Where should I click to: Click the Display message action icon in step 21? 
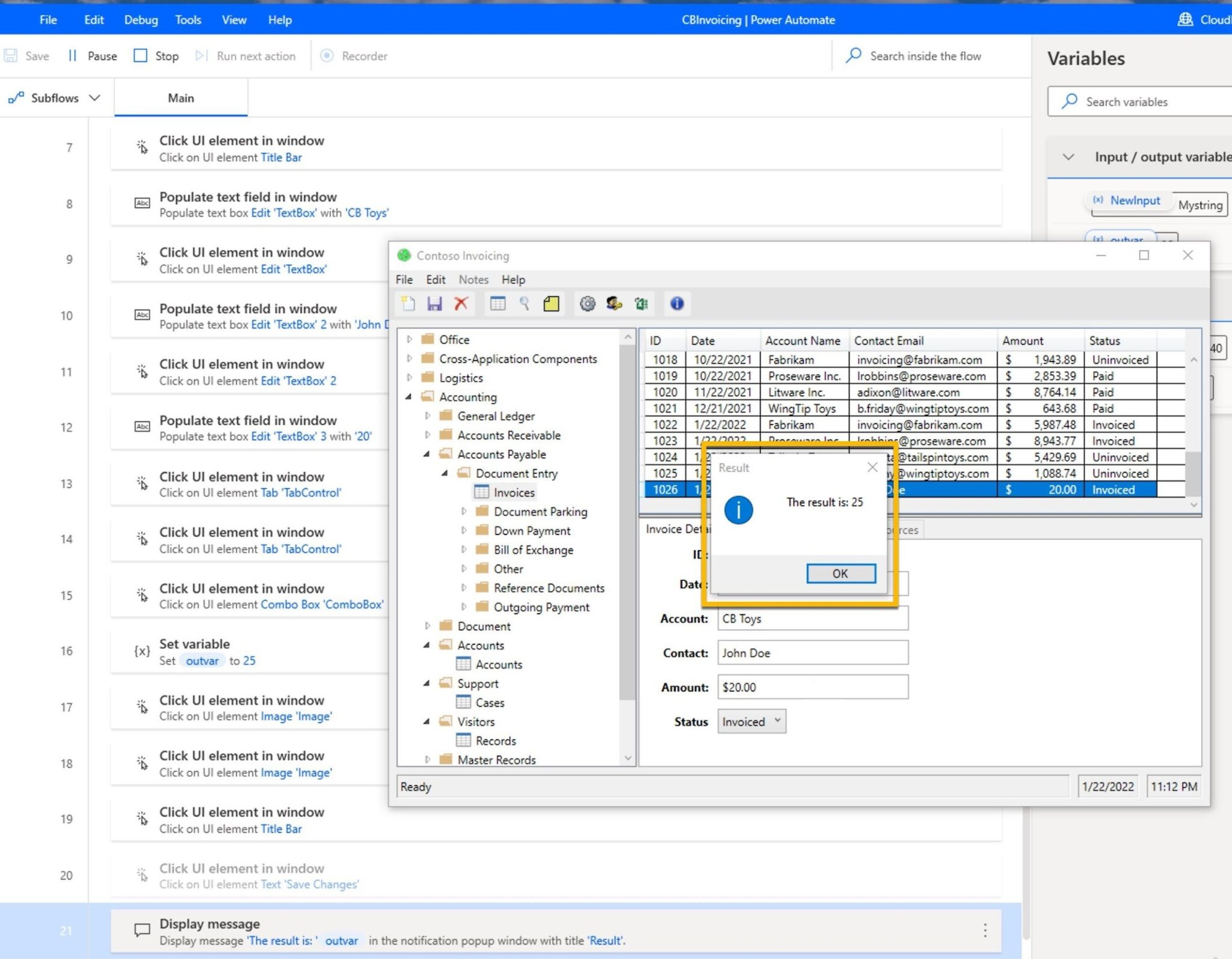click(142, 930)
